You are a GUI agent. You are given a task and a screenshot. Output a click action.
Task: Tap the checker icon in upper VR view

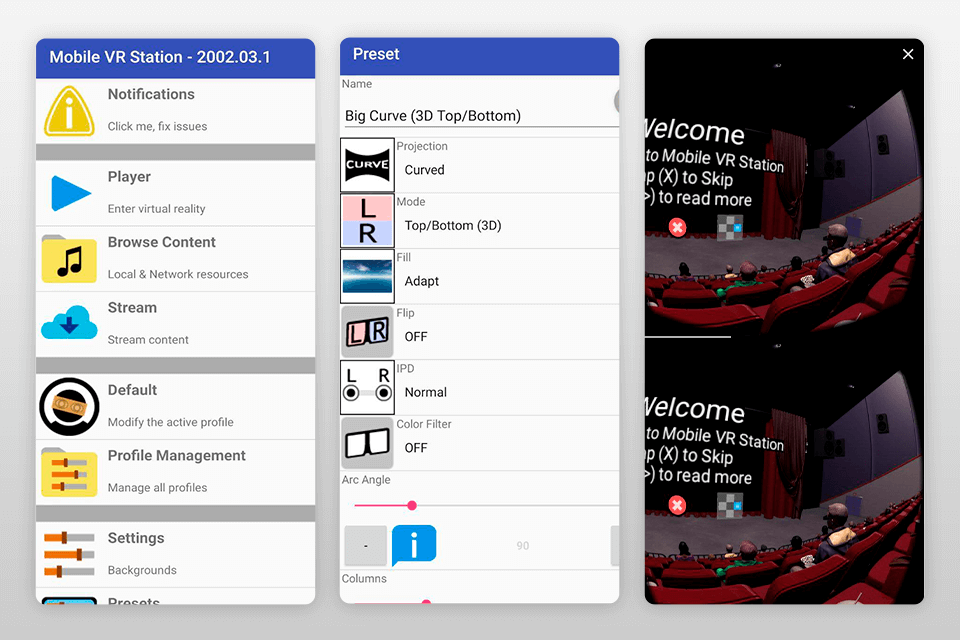coord(730,228)
